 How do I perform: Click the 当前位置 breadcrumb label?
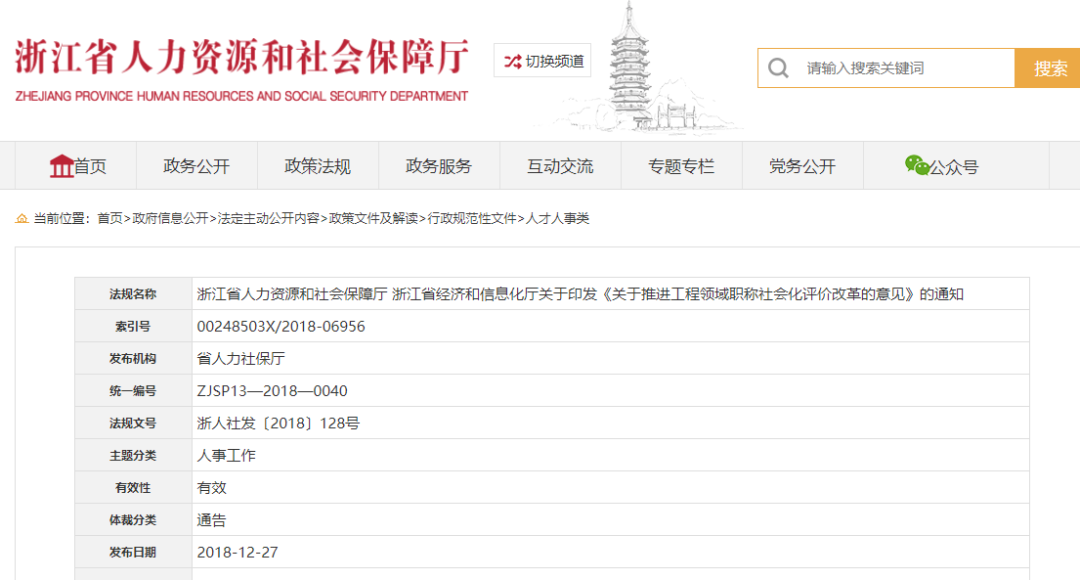[x=61, y=218]
